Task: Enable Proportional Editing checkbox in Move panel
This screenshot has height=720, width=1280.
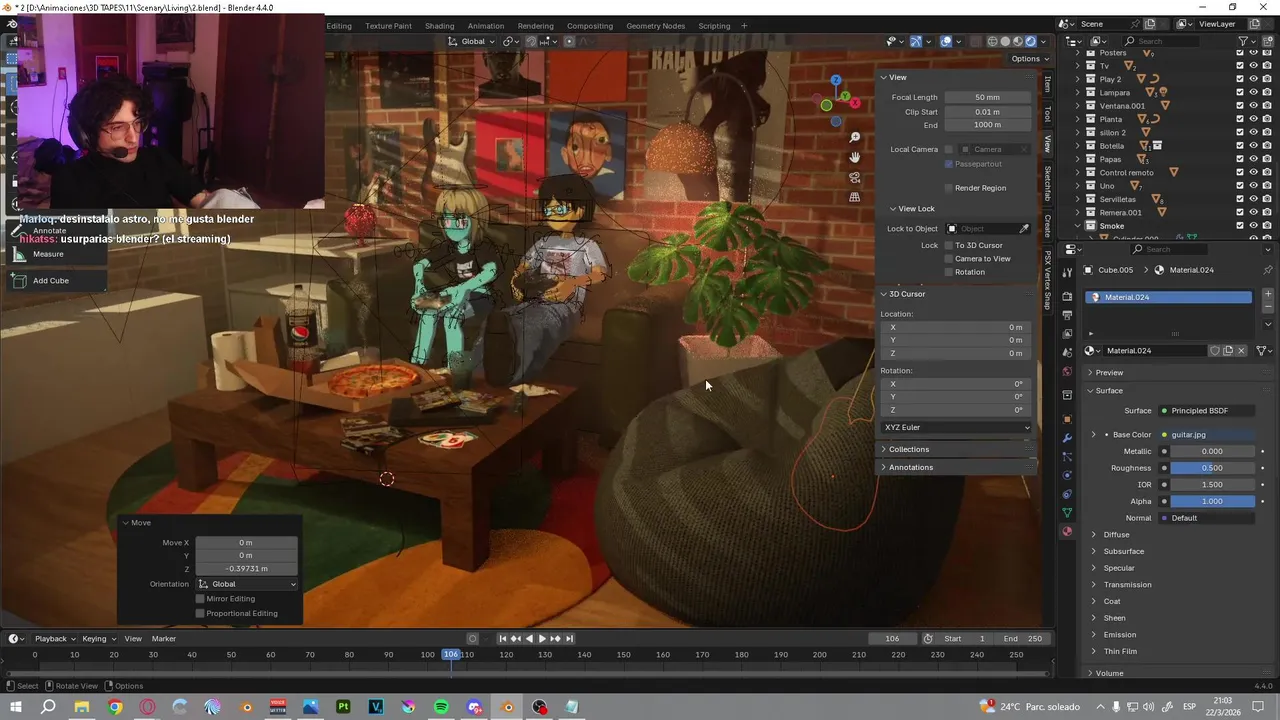Action: (x=200, y=613)
